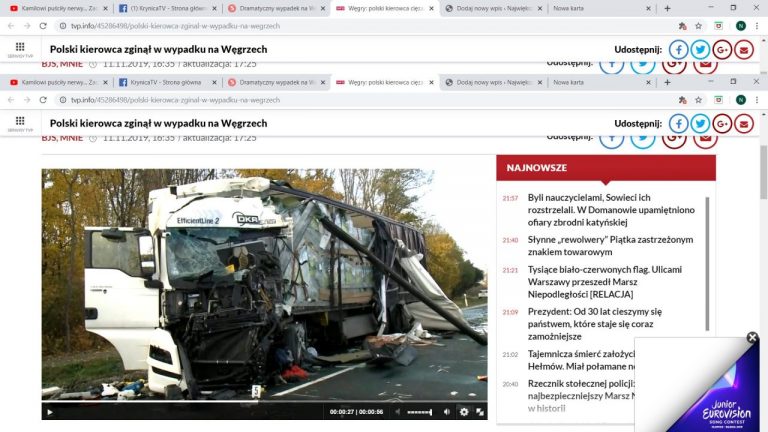Go forward using topmost browser toolbar arrow
This screenshot has height=432, width=768.
pyautogui.click(x=27, y=26)
